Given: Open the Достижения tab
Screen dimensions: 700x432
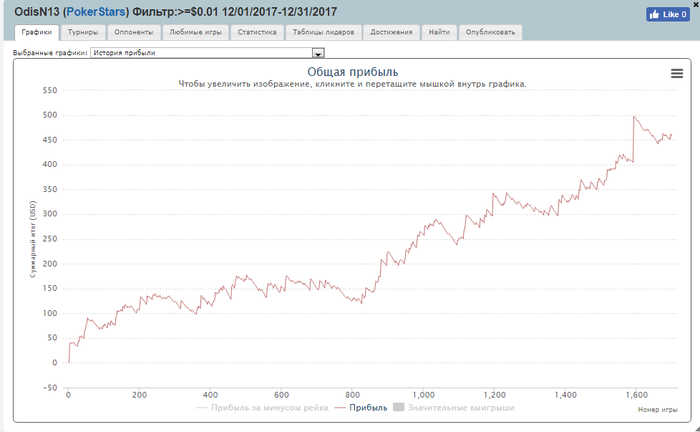Looking at the screenshot, I should click(x=392, y=32).
